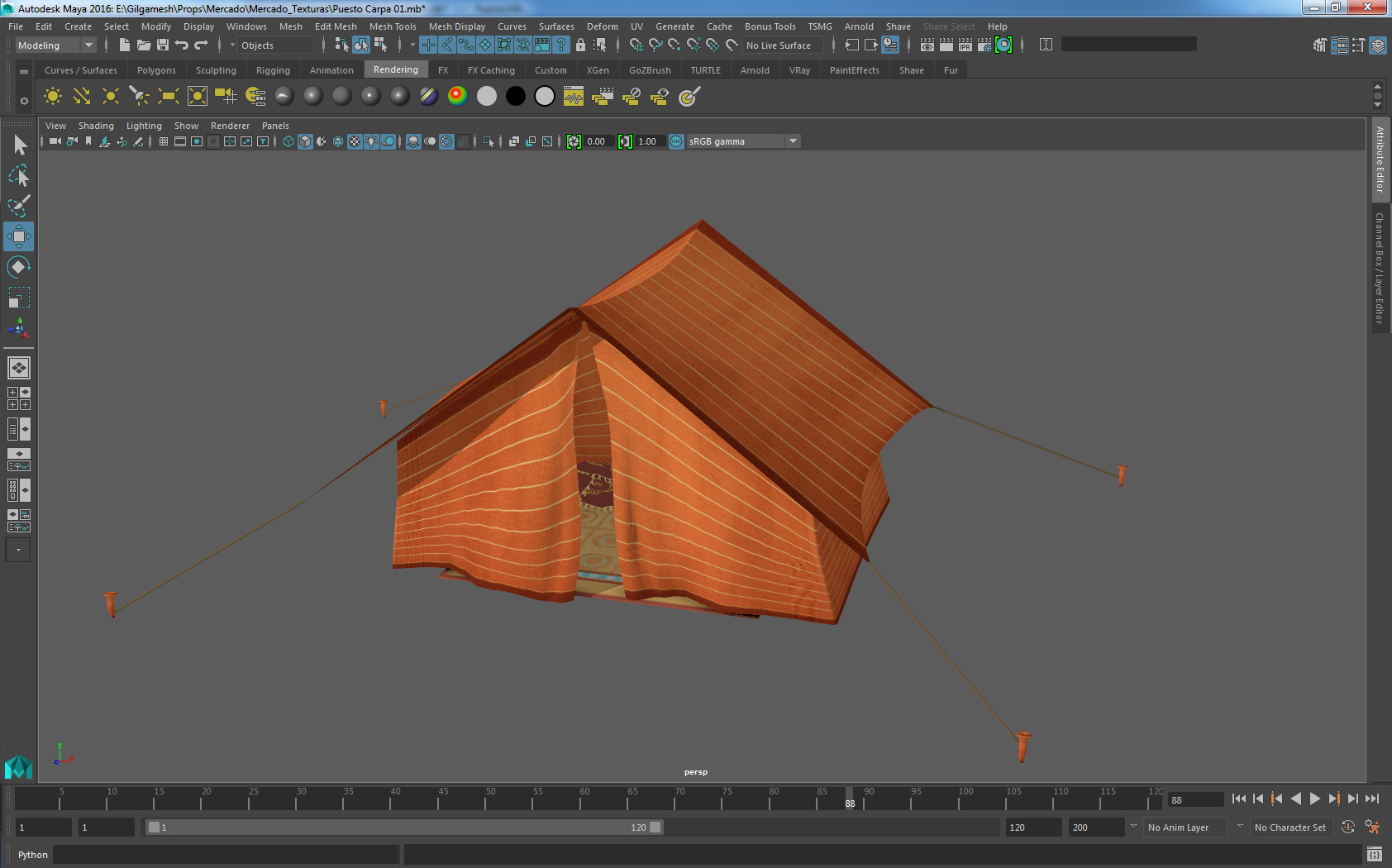Open the Render Settings clapboard icon
The height and width of the screenshot is (868, 1392).
point(984,45)
